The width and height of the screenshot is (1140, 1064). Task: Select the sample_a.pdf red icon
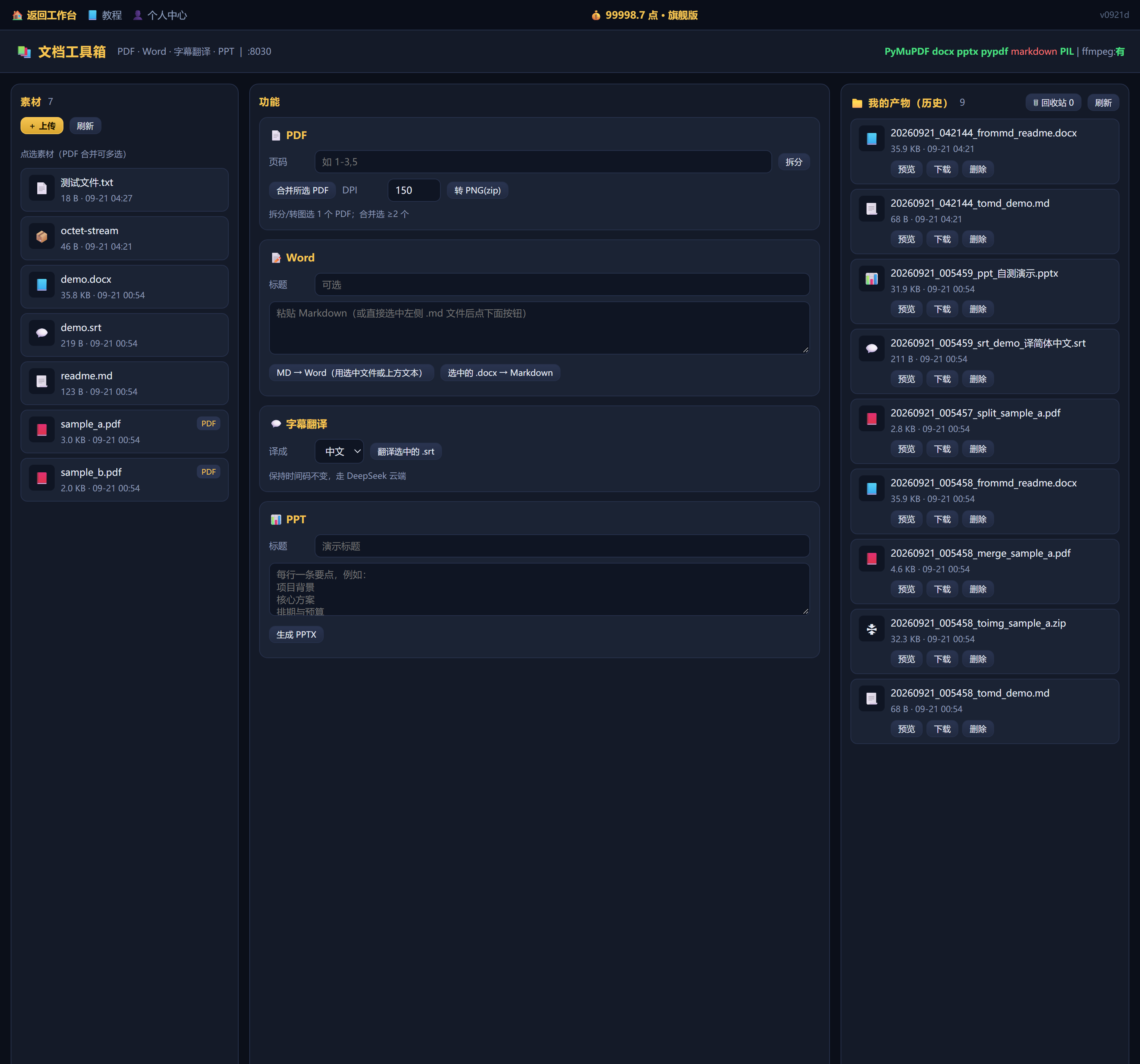42,430
